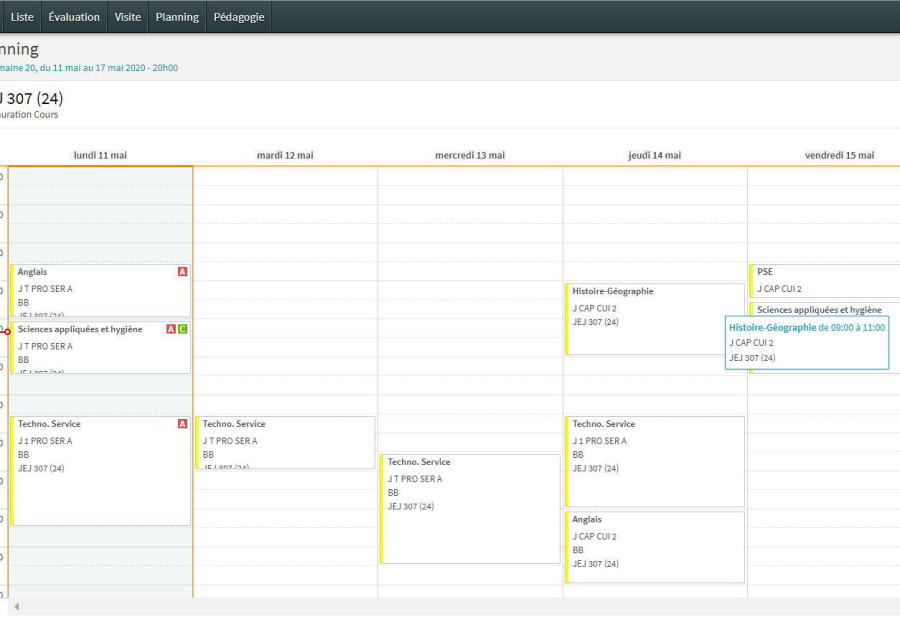
Task: Click the week 20 date range link
Action: click(90, 68)
